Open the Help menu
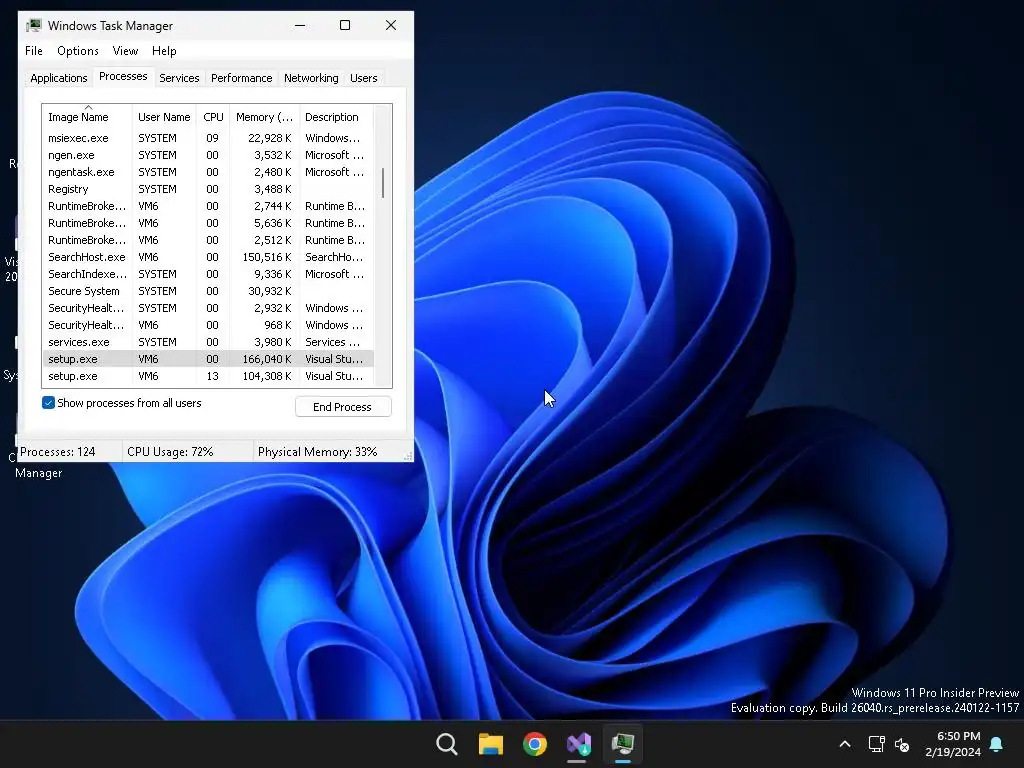This screenshot has width=1024, height=768. click(x=164, y=51)
